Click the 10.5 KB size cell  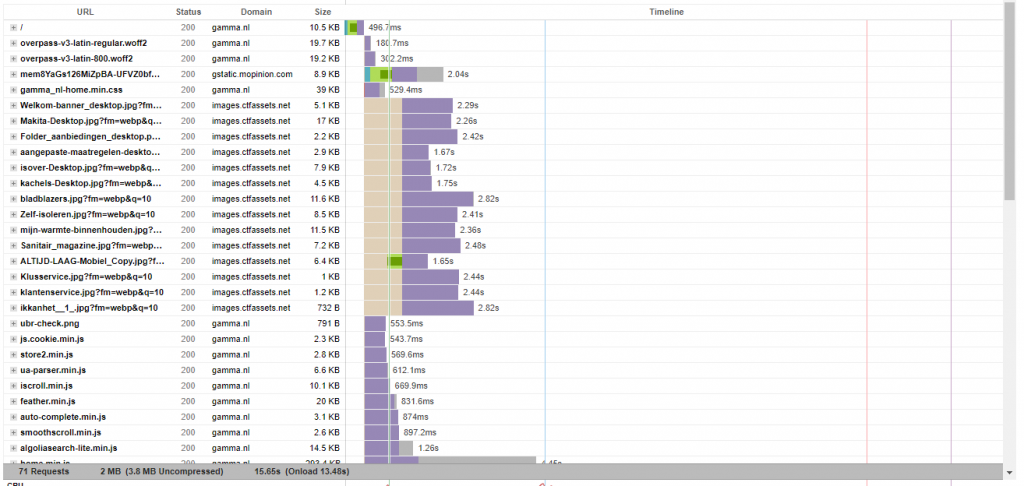pyautogui.click(x=325, y=27)
